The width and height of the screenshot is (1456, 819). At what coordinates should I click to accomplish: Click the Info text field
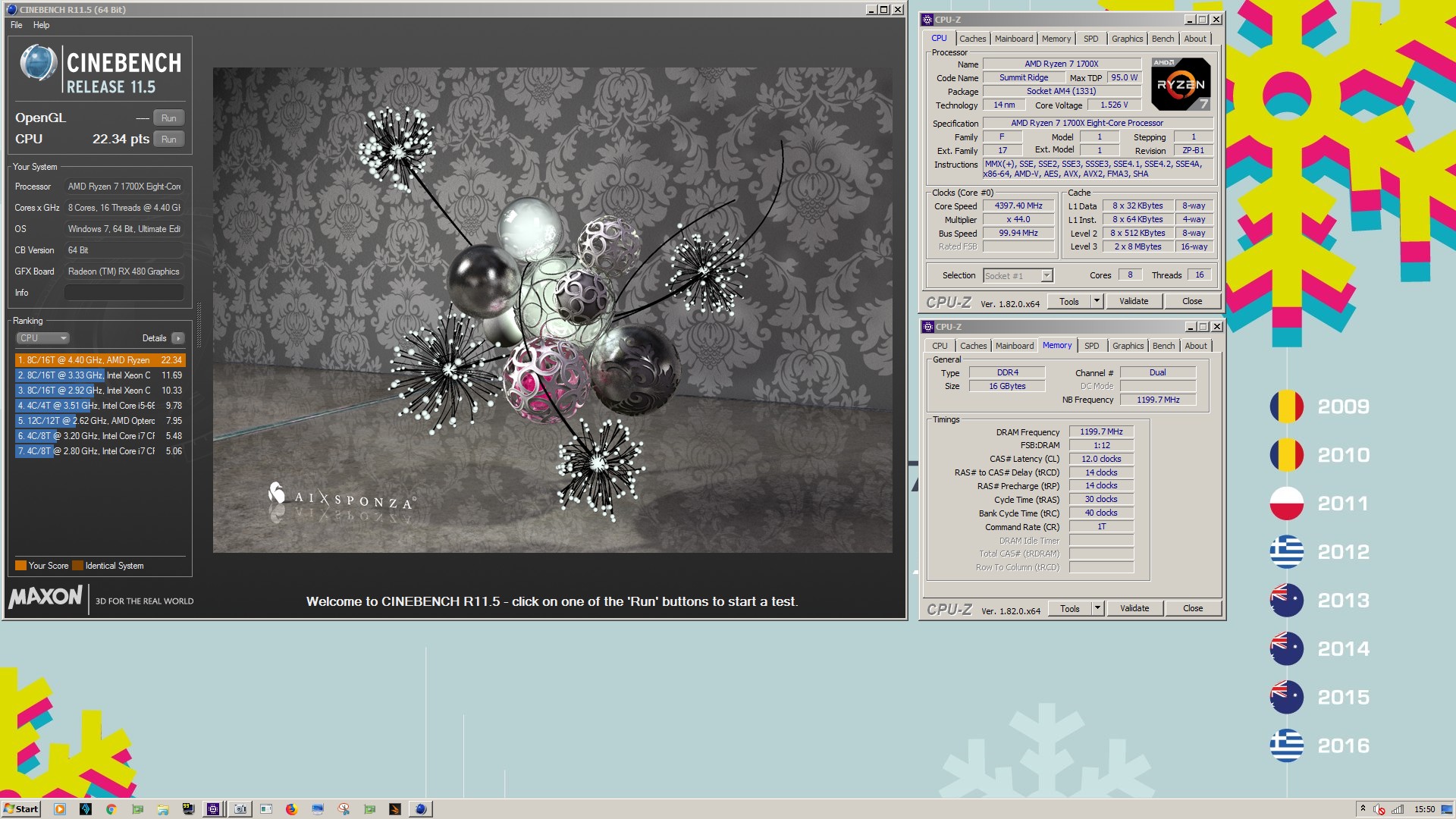pyautogui.click(x=124, y=293)
